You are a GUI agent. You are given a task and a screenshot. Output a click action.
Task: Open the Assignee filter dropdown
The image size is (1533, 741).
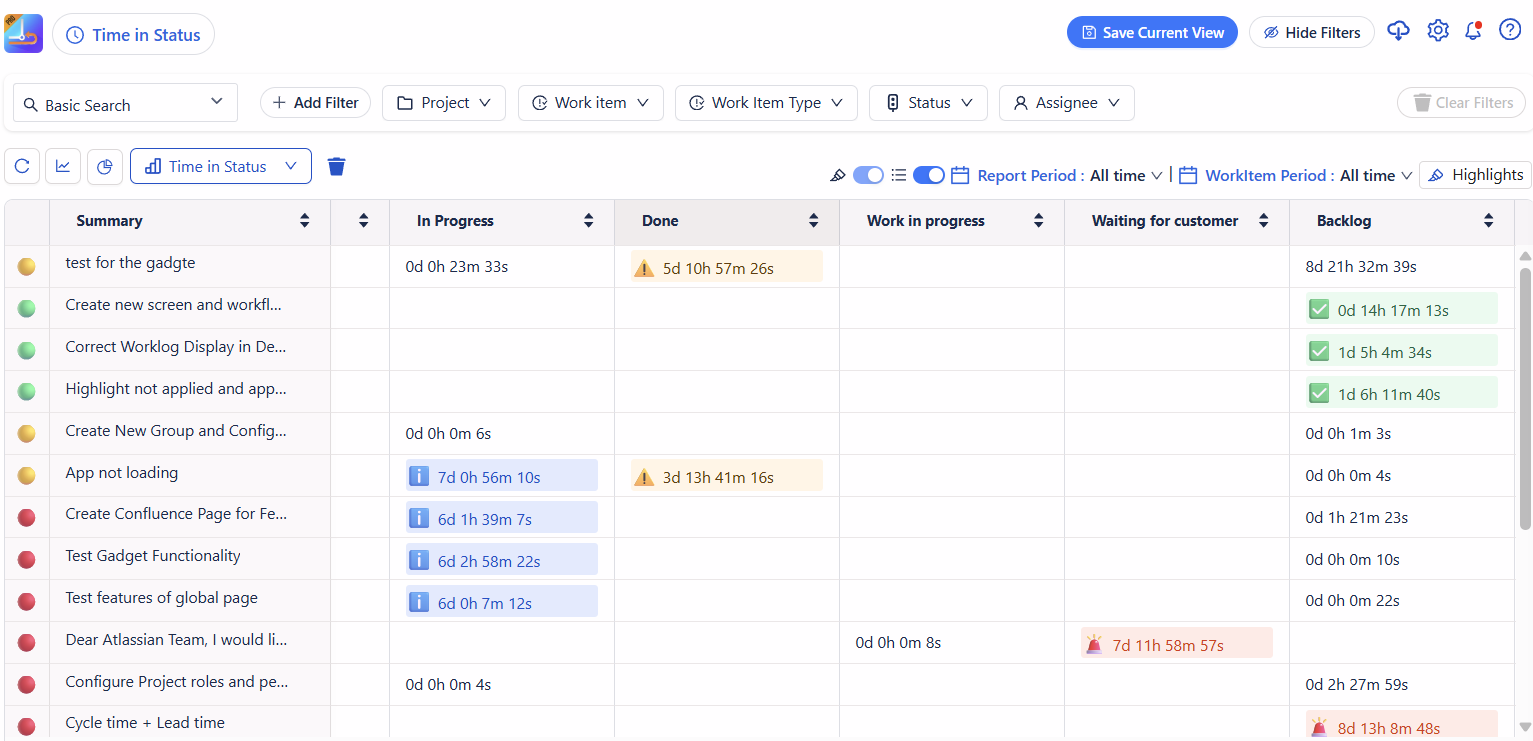click(x=1066, y=103)
